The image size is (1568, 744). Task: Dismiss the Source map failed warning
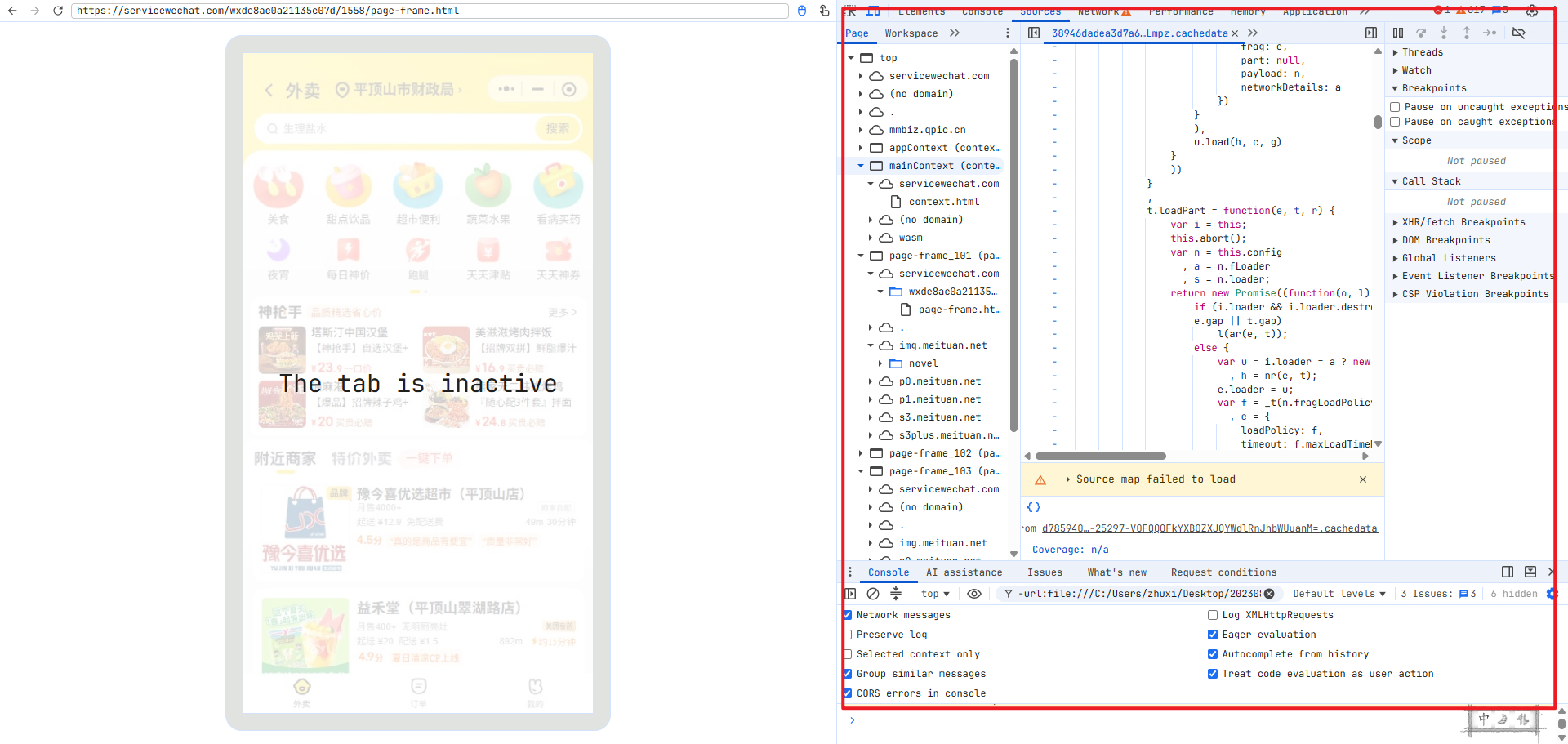pyautogui.click(x=1363, y=479)
